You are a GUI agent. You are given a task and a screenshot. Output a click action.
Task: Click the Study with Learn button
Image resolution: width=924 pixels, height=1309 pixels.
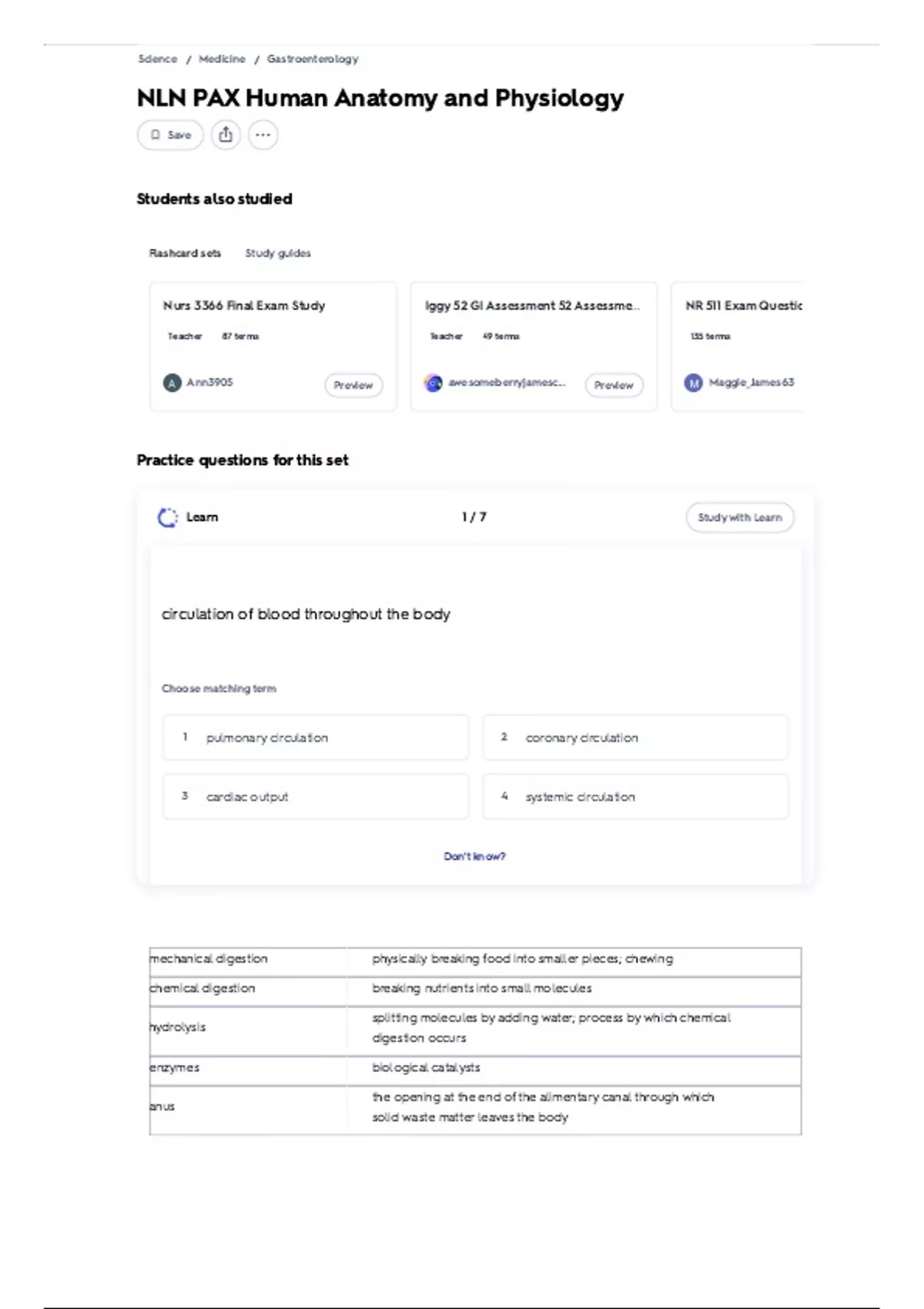coord(739,517)
